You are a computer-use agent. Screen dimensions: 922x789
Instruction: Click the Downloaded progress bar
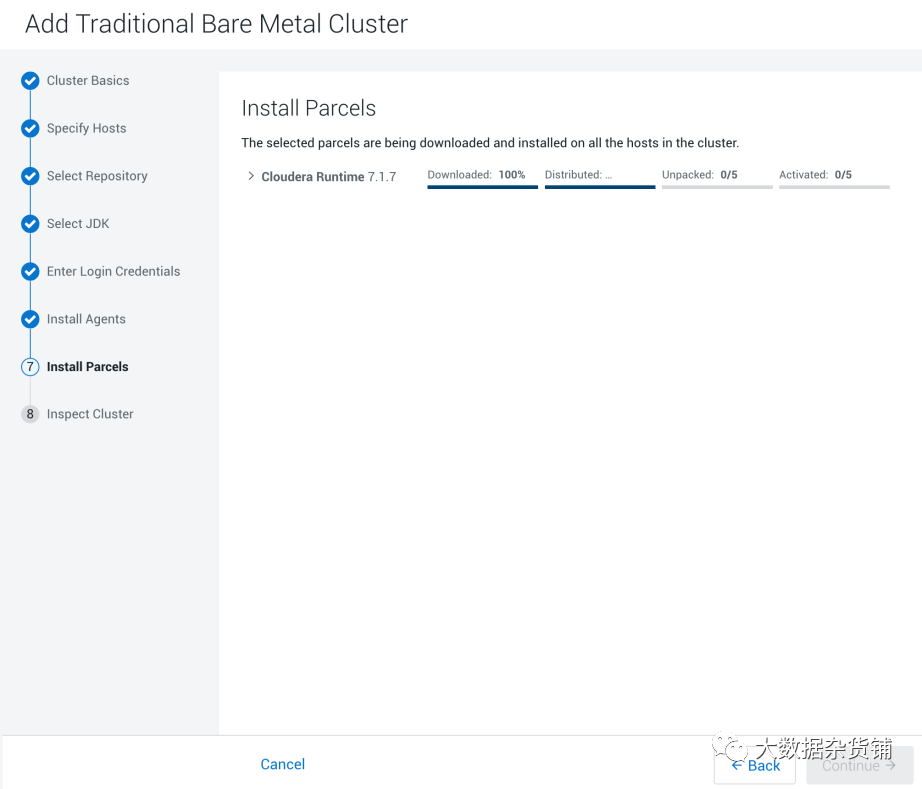coord(482,186)
